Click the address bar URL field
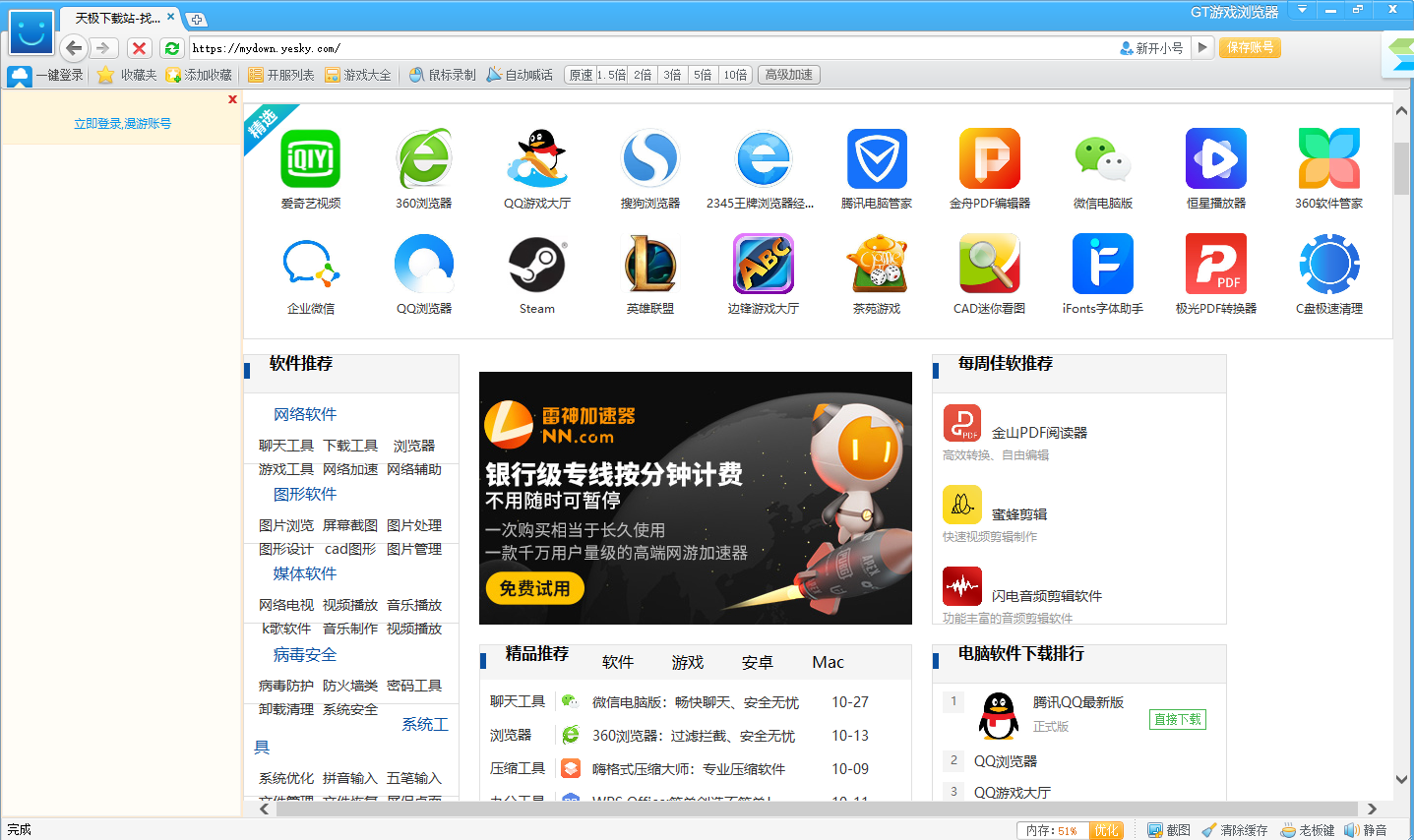The width and height of the screenshot is (1414, 840). pyautogui.click(x=649, y=47)
